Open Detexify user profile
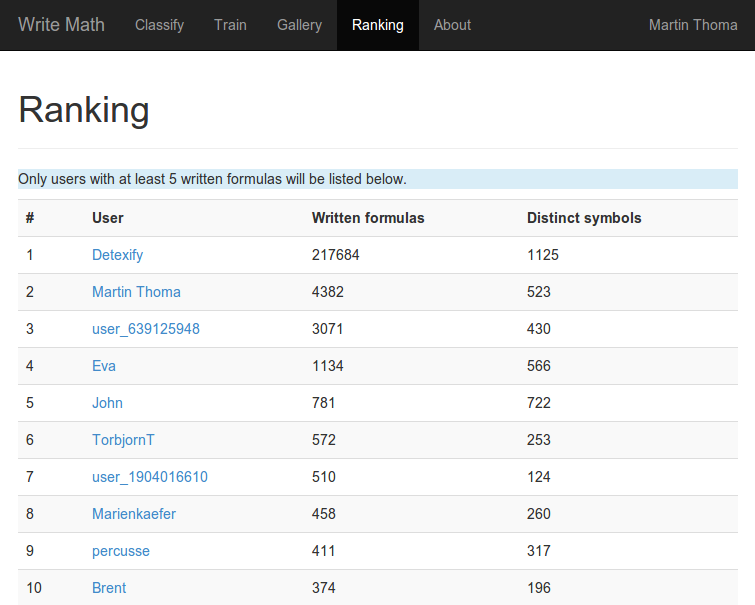The width and height of the screenshot is (755, 605). 117,255
